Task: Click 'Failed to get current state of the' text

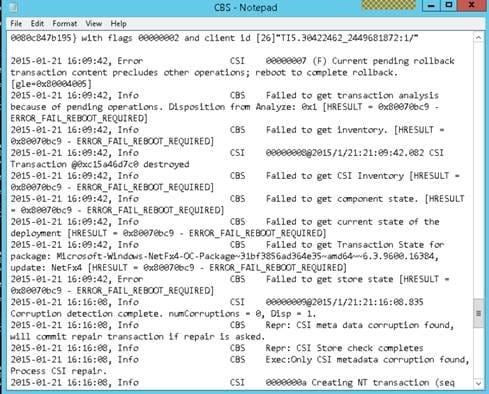Action: [x=352, y=222]
